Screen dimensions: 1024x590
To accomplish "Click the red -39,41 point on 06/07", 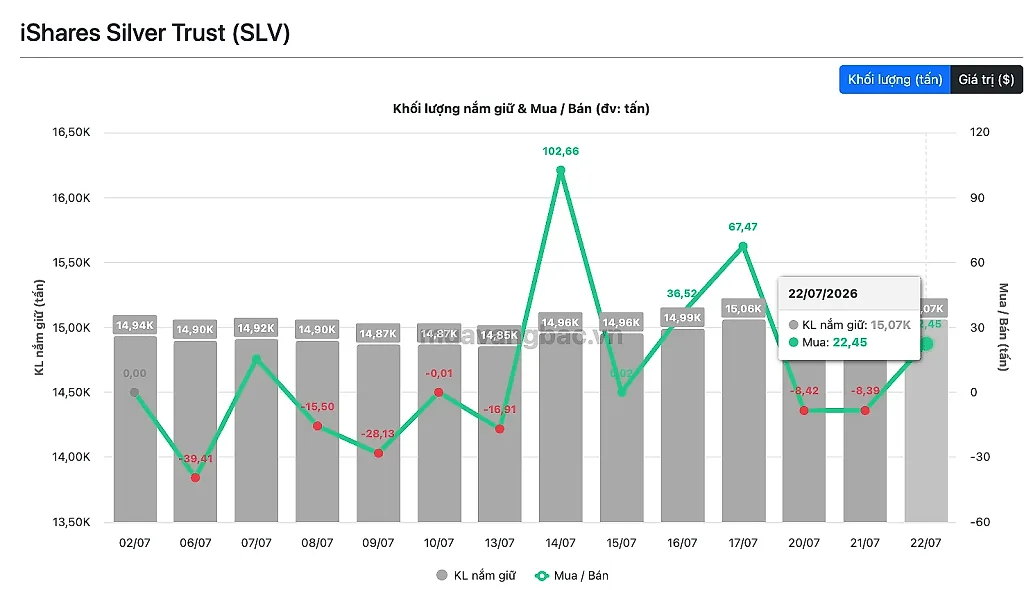I will click(195, 478).
